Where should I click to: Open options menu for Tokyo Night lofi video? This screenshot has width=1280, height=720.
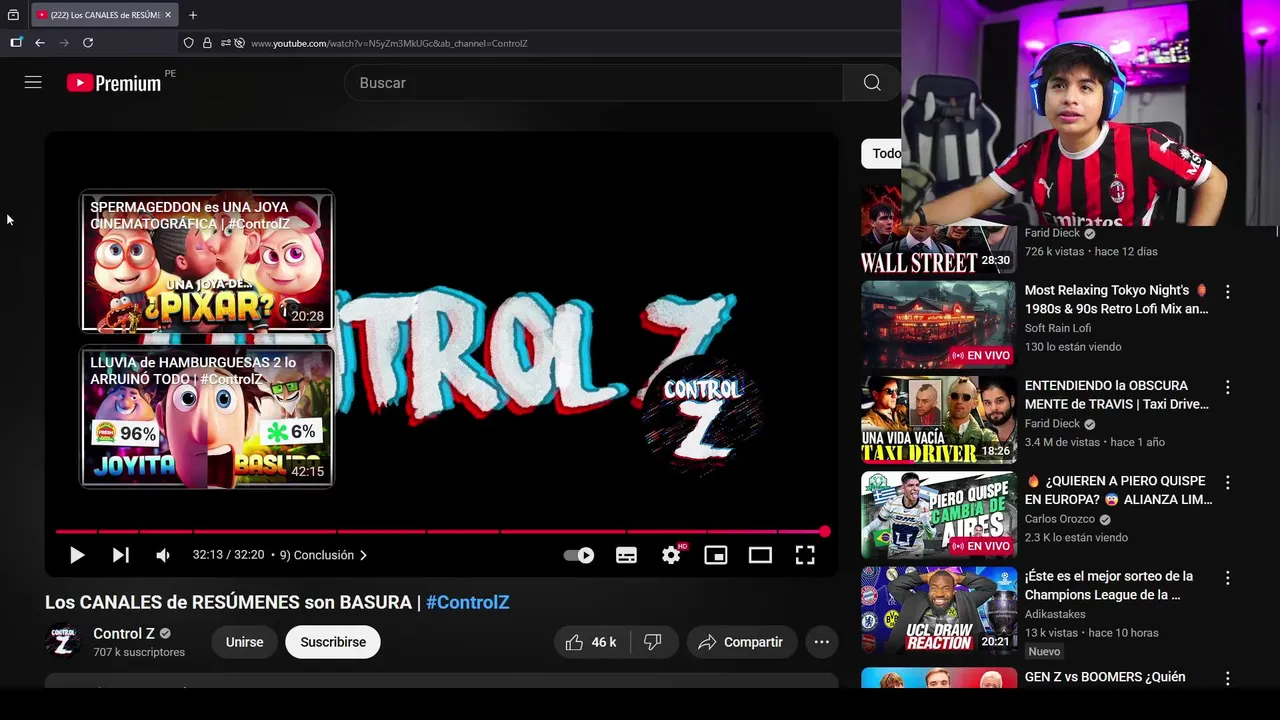1228,292
